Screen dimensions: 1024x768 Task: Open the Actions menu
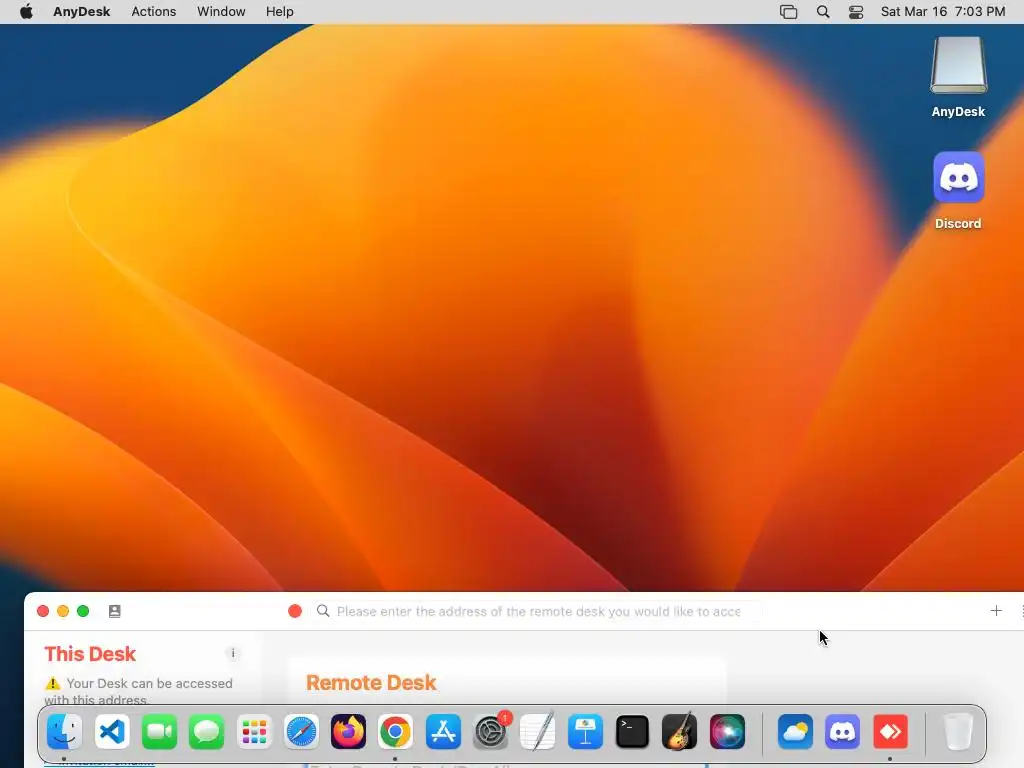(x=153, y=12)
